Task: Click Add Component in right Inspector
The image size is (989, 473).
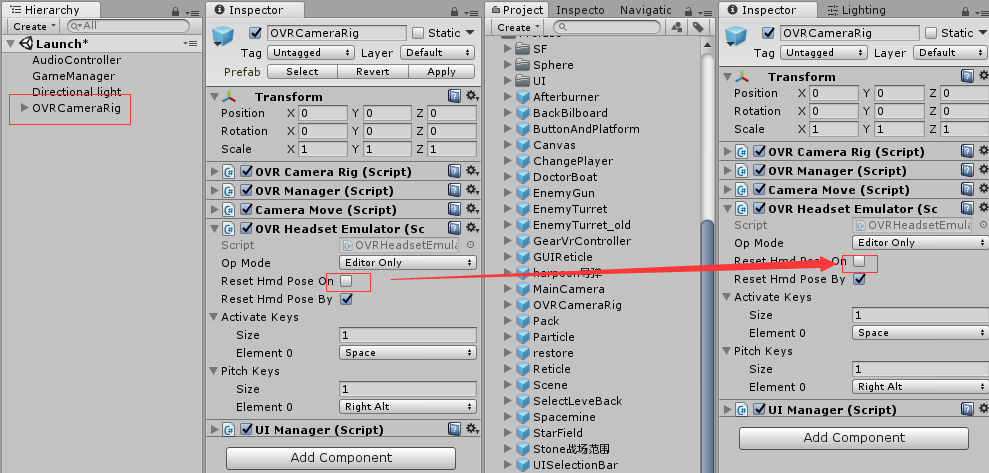Action: [x=854, y=438]
